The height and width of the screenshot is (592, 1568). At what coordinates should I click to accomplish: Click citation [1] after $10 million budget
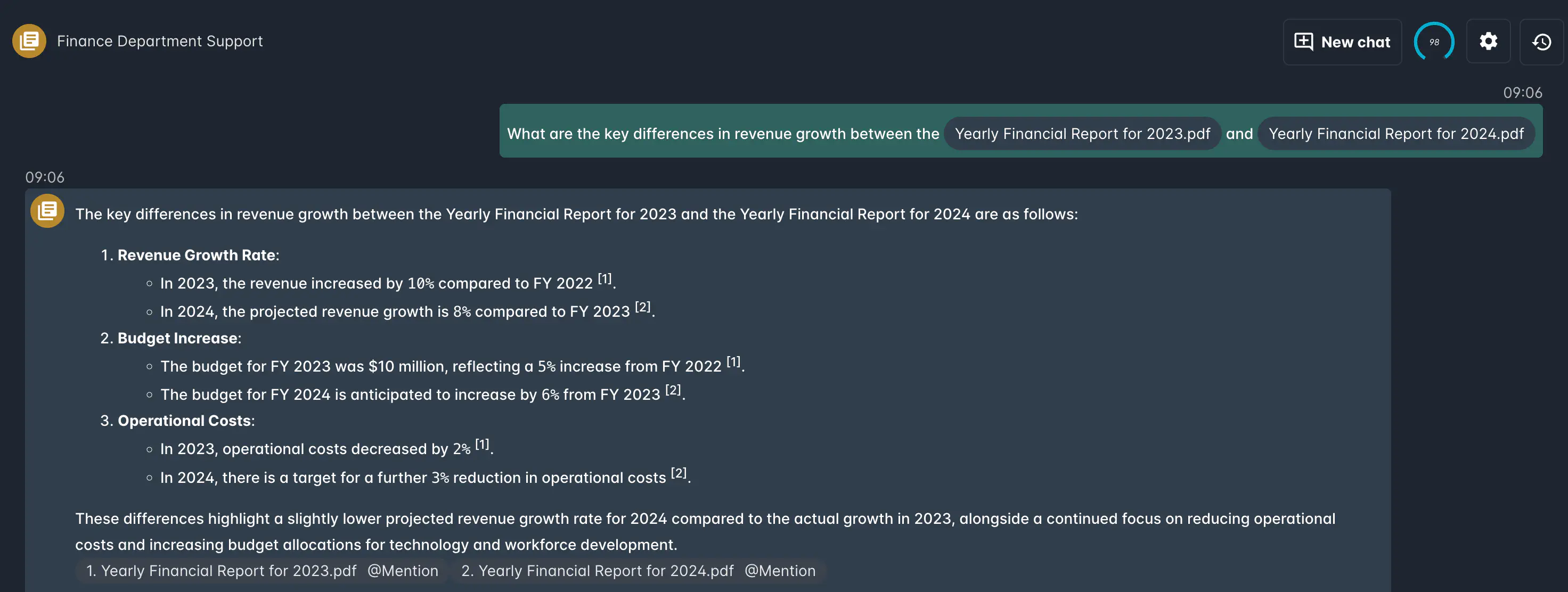pyautogui.click(x=733, y=361)
